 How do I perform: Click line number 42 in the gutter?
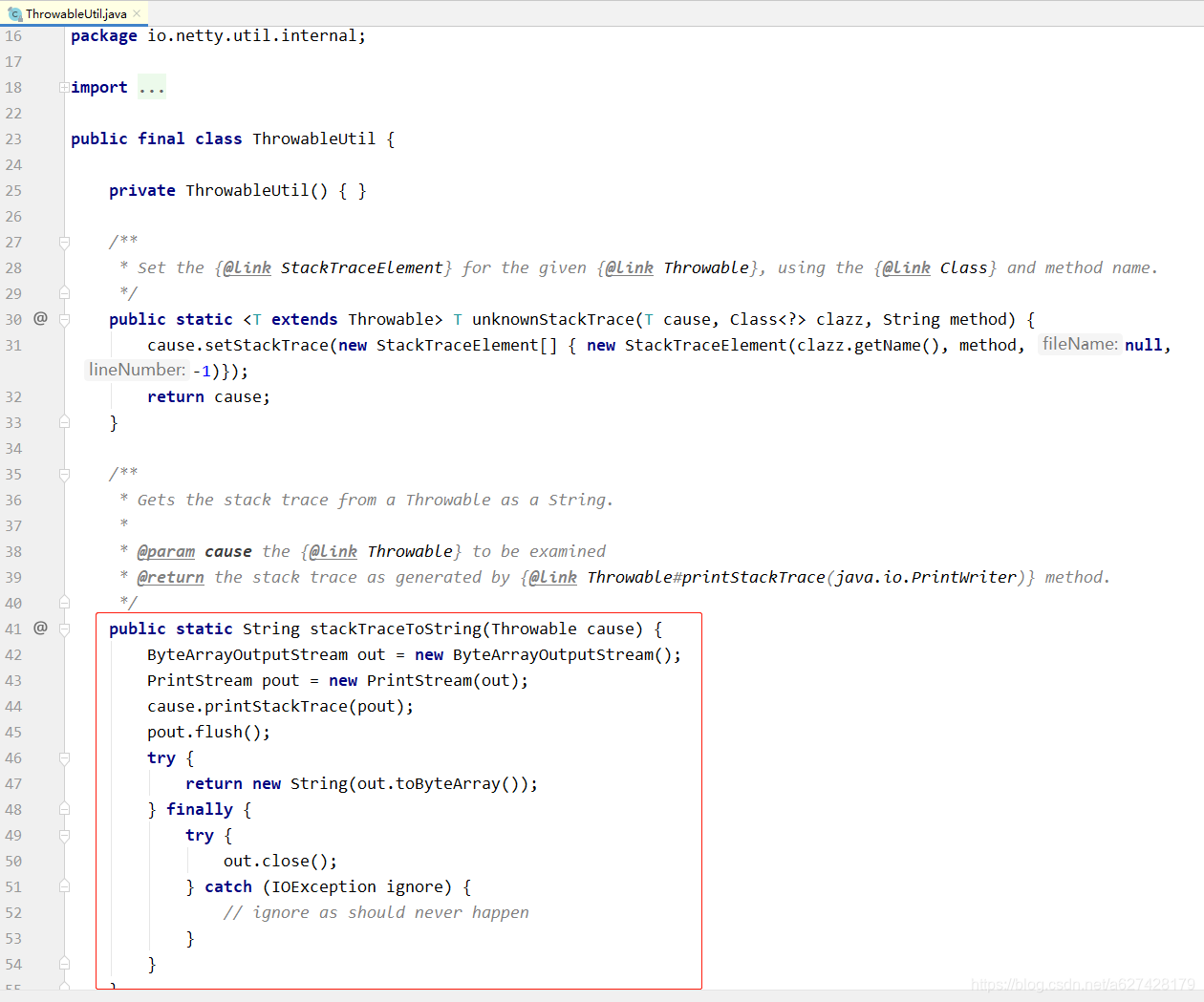point(13,654)
